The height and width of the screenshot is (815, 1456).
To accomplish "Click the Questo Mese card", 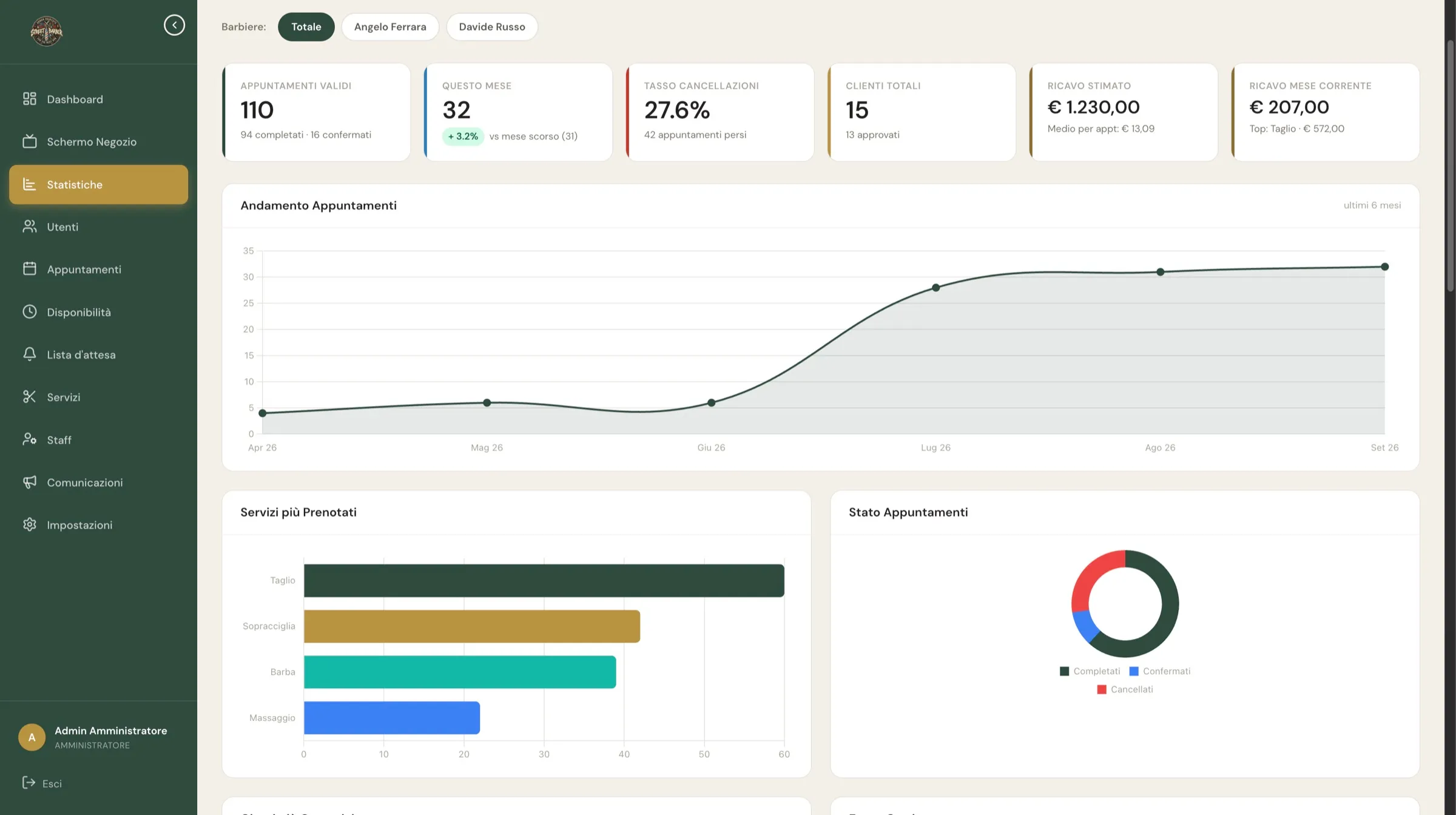I will 518,112.
